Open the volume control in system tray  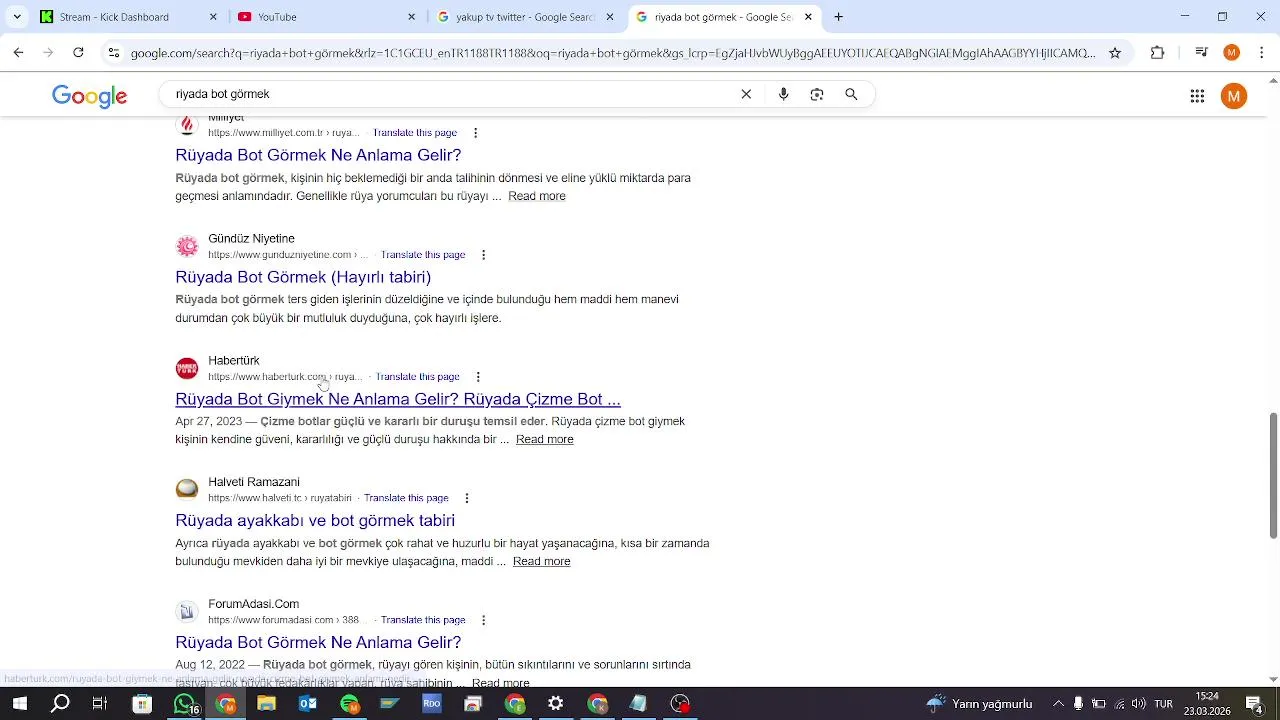click(x=1139, y=704)
